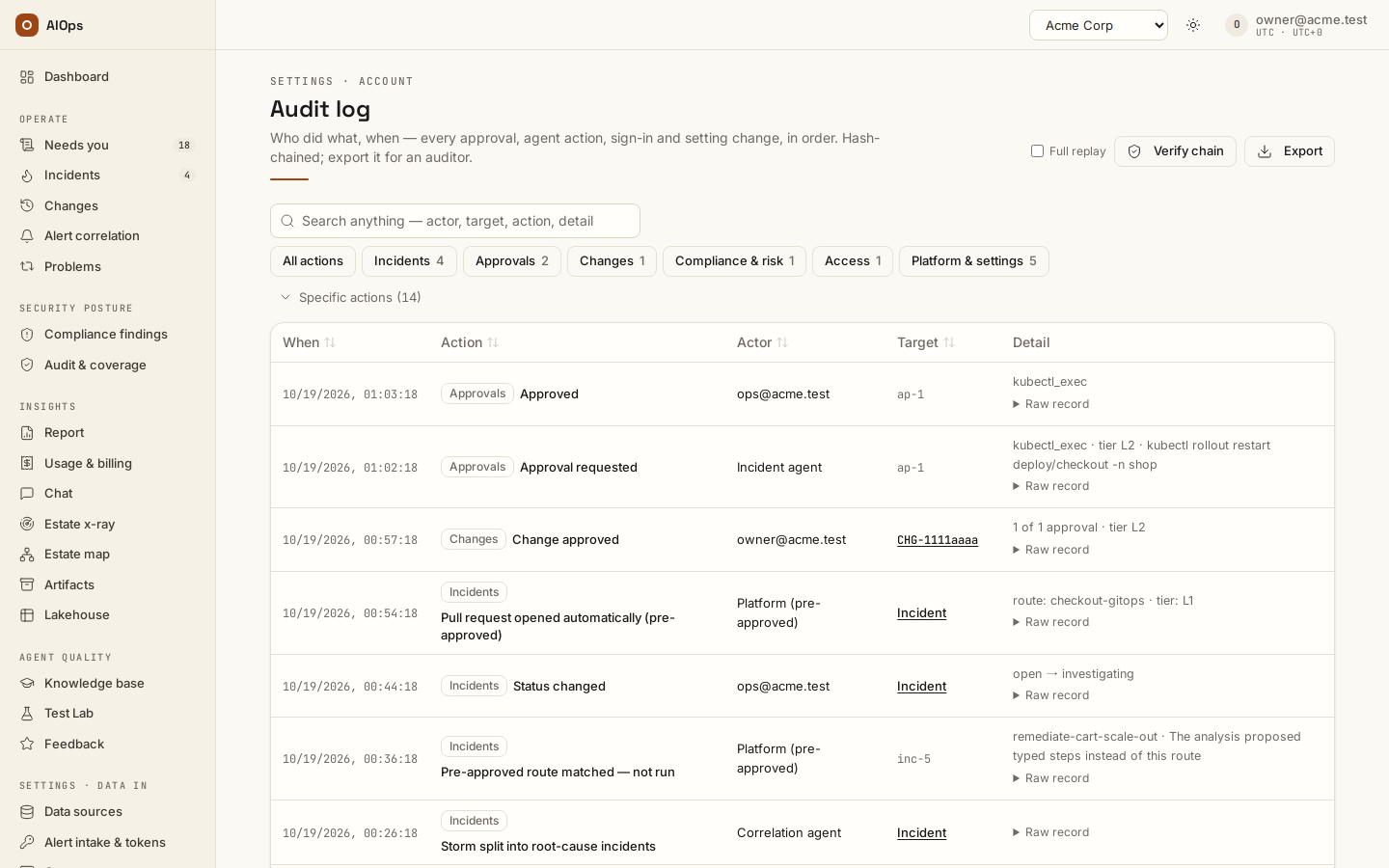The image size is (1389, 868).
Task: Click the Feedback star icon
Action: (27, 745)
